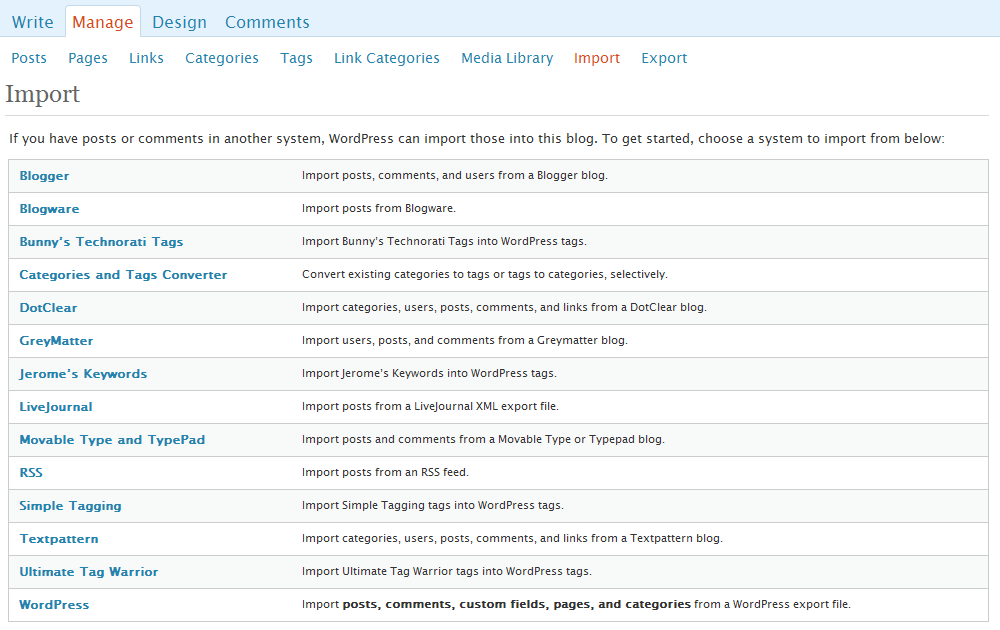Open the Posts submenu item
1000x630 pixels.
click(x=29, y=58)
